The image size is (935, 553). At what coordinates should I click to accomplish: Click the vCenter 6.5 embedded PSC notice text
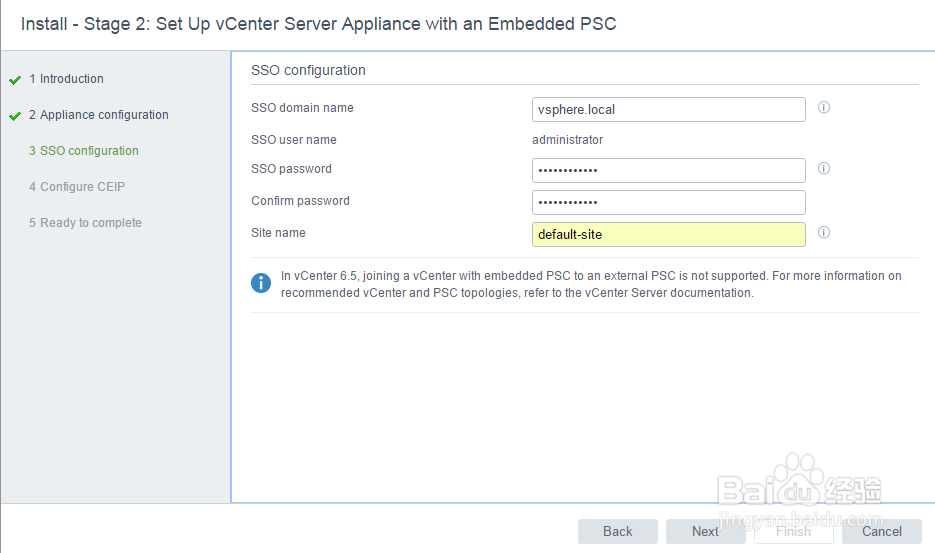coord(591,284)
